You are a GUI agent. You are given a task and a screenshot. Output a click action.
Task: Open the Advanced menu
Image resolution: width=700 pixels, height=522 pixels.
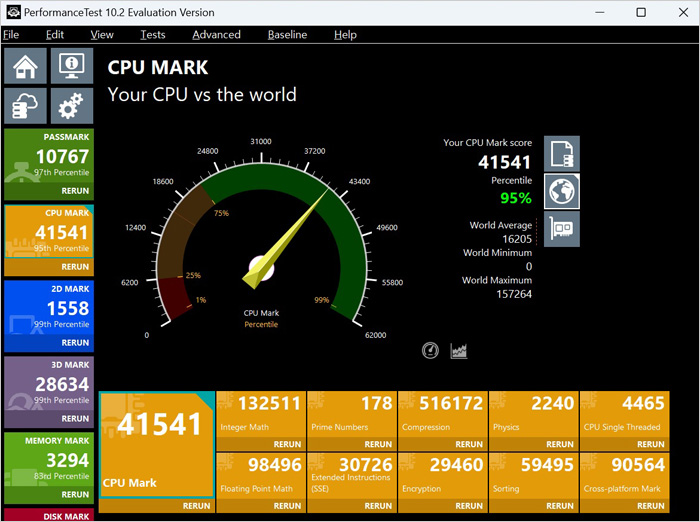[216, 35]
